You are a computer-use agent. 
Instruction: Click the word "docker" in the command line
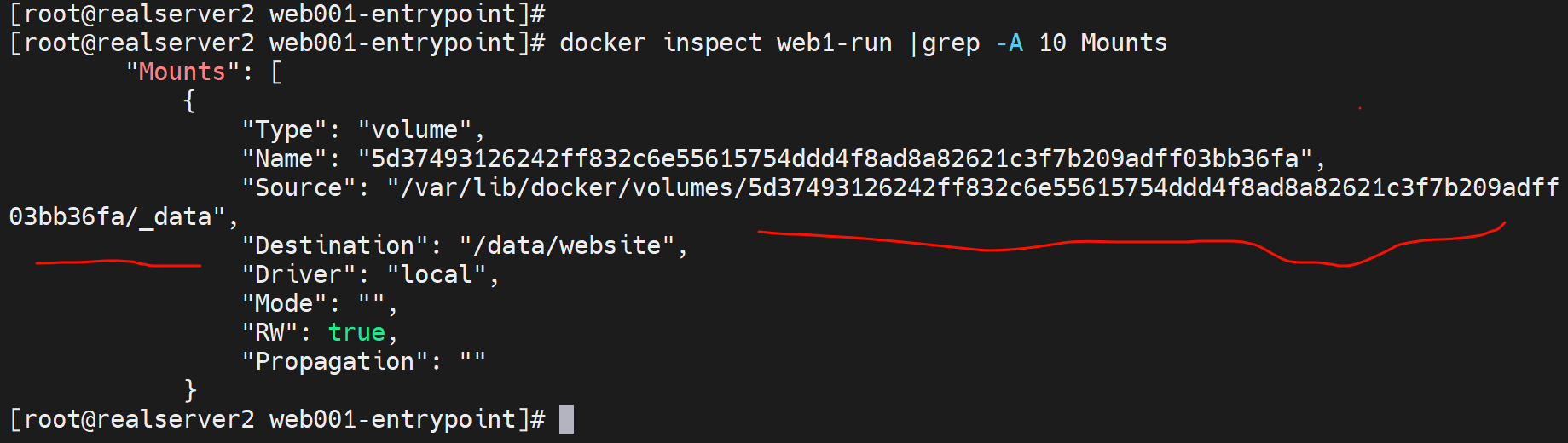pyautogui.click(x=602, y=43)
